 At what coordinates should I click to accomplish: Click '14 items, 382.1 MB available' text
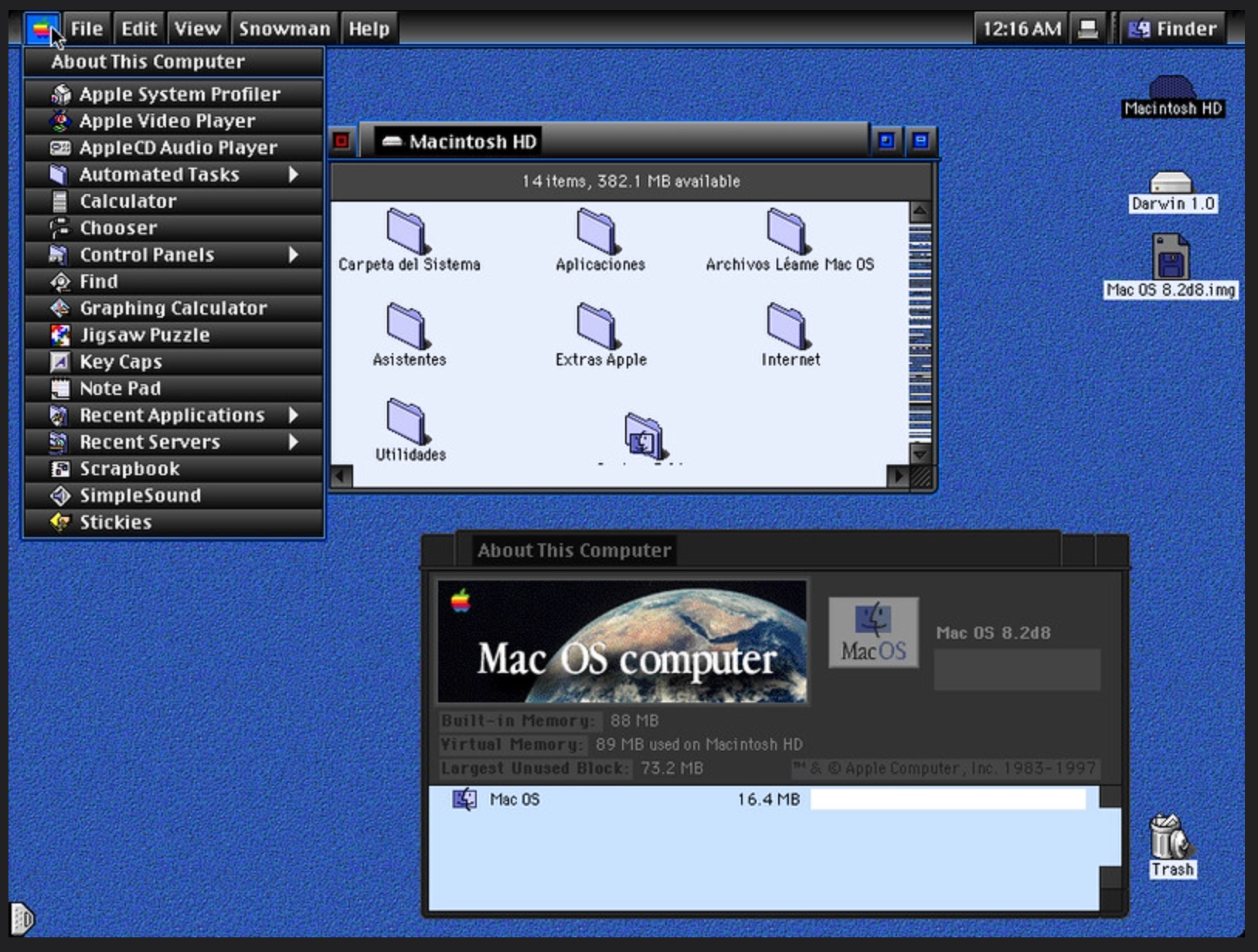click(631, 182)
